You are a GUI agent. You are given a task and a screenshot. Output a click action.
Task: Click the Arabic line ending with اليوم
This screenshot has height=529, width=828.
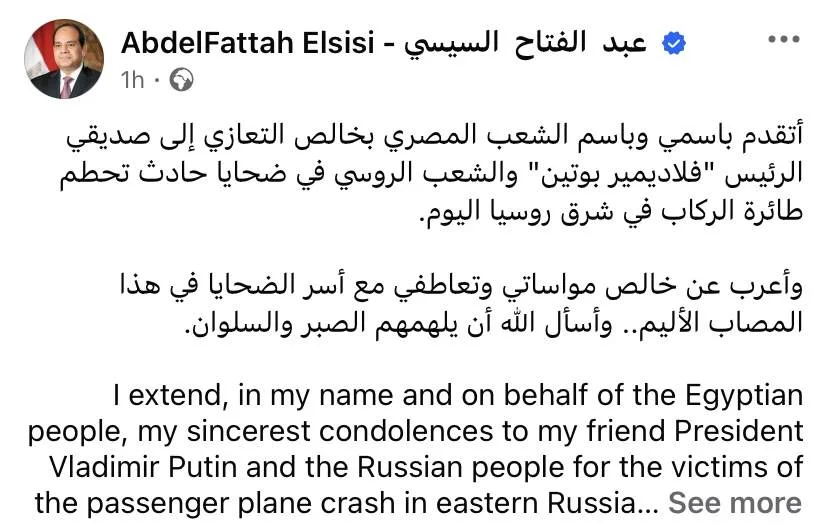611,211
